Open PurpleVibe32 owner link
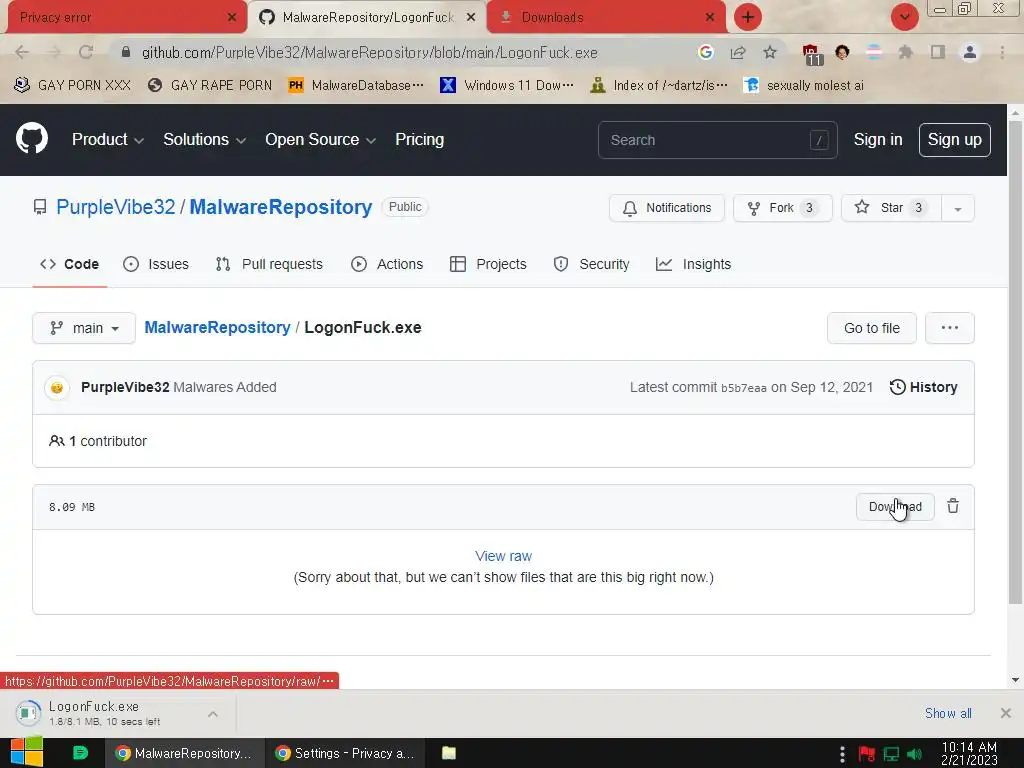1024x768 pixels. [116, 206]
